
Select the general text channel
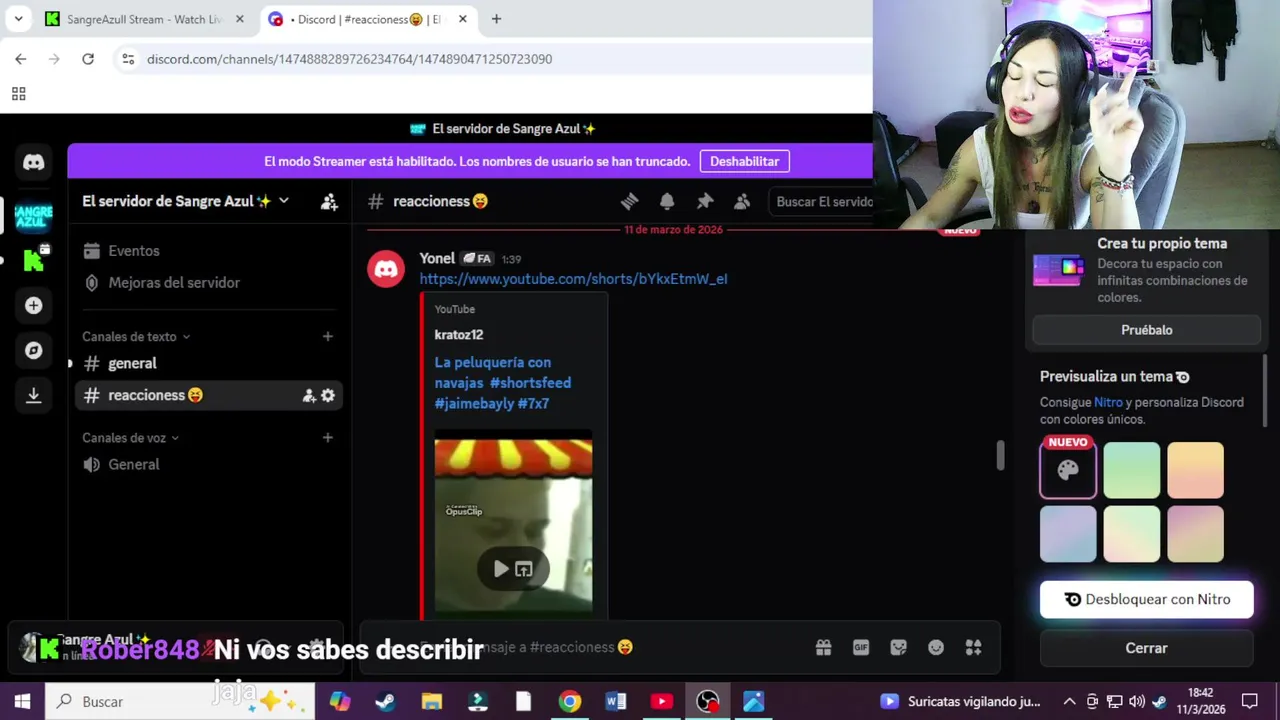click(x=208, y=364)
